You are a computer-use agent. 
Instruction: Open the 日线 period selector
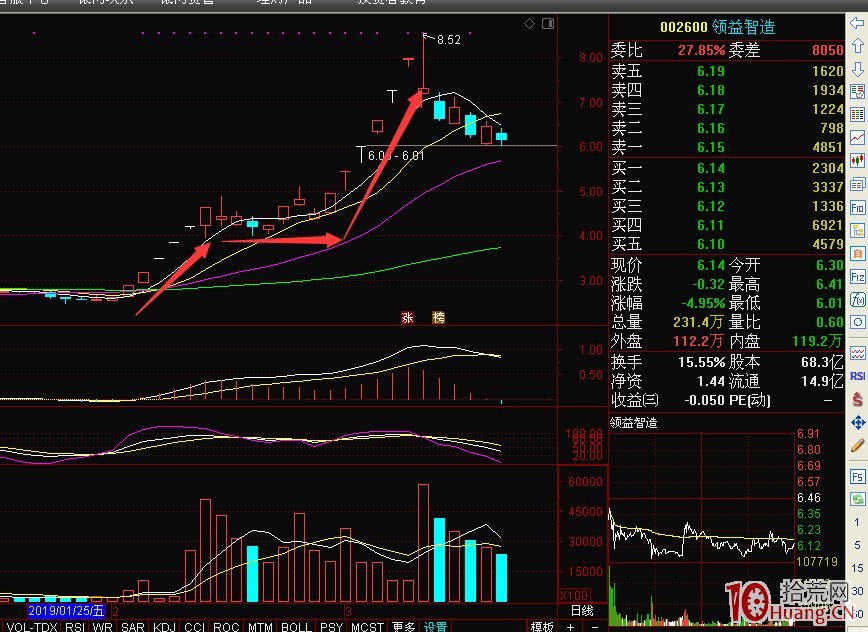(x=580, y=610)
